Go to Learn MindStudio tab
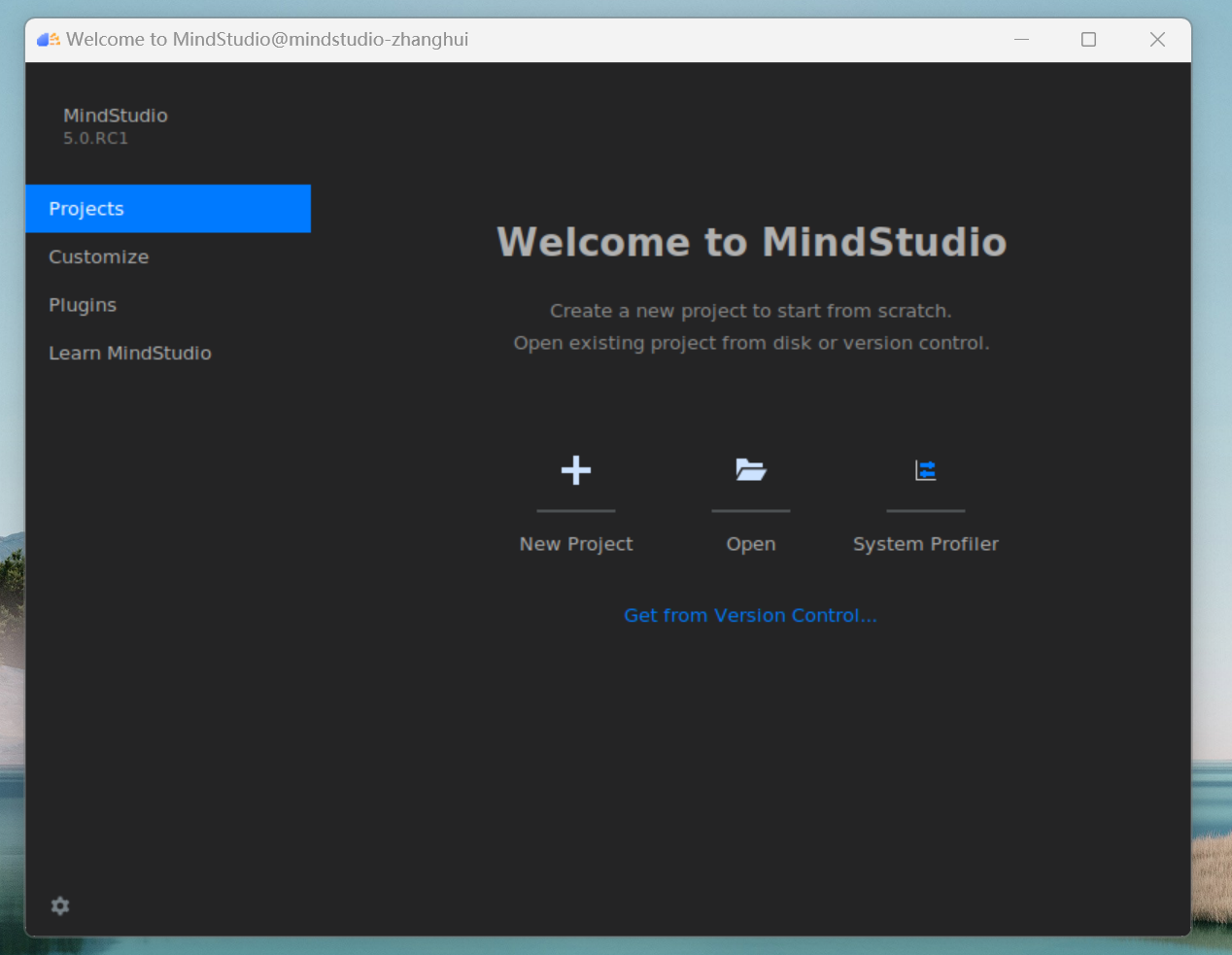1232x955 pixels. (168, 353)
